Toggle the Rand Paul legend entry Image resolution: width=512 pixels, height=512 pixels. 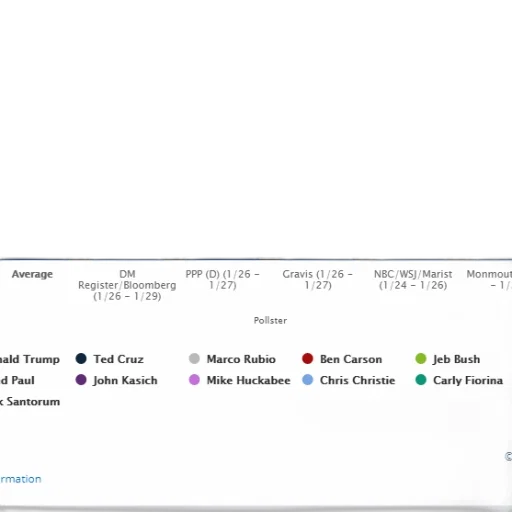pos(17,380)
